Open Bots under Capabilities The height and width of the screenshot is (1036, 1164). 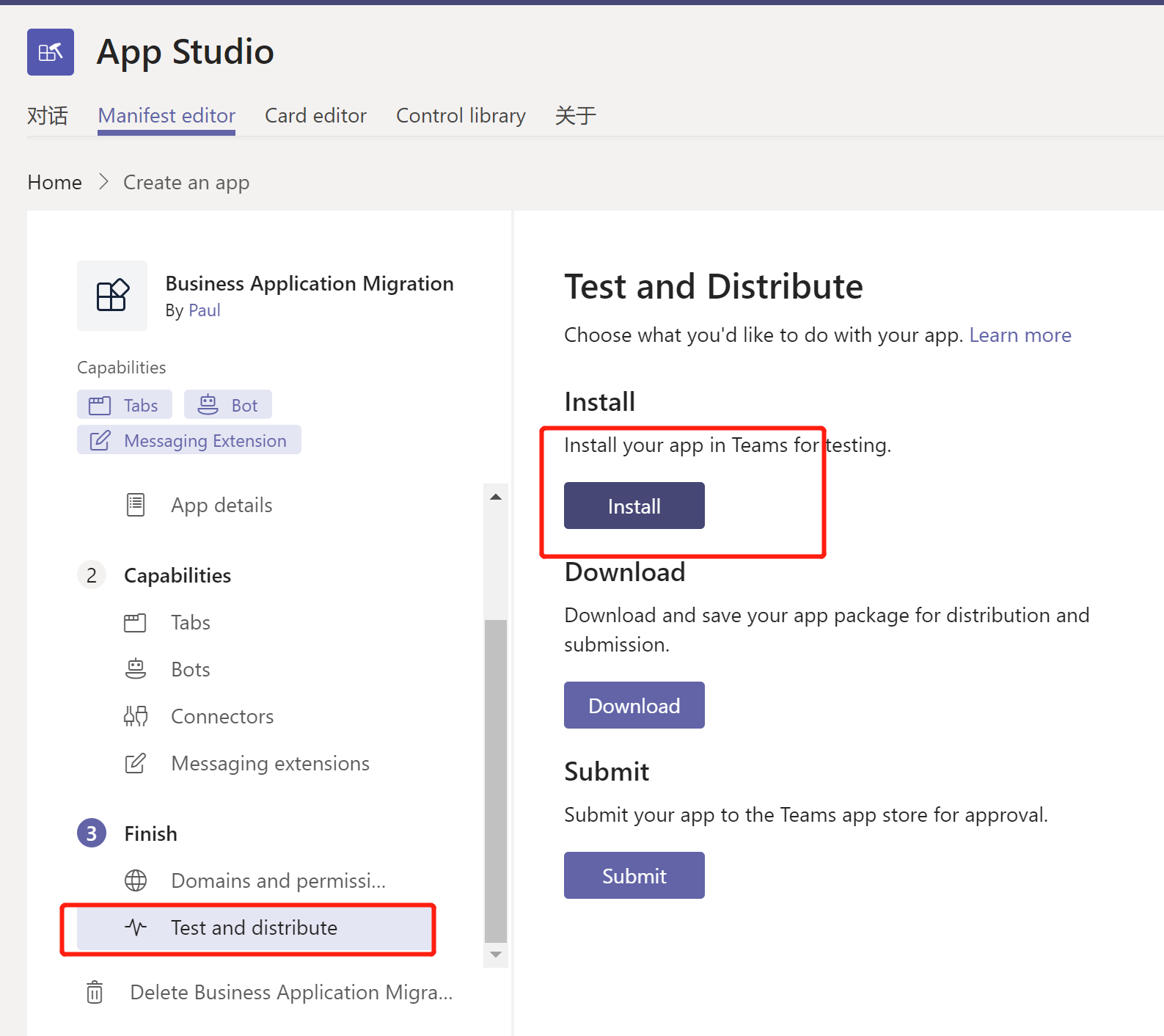191,669
